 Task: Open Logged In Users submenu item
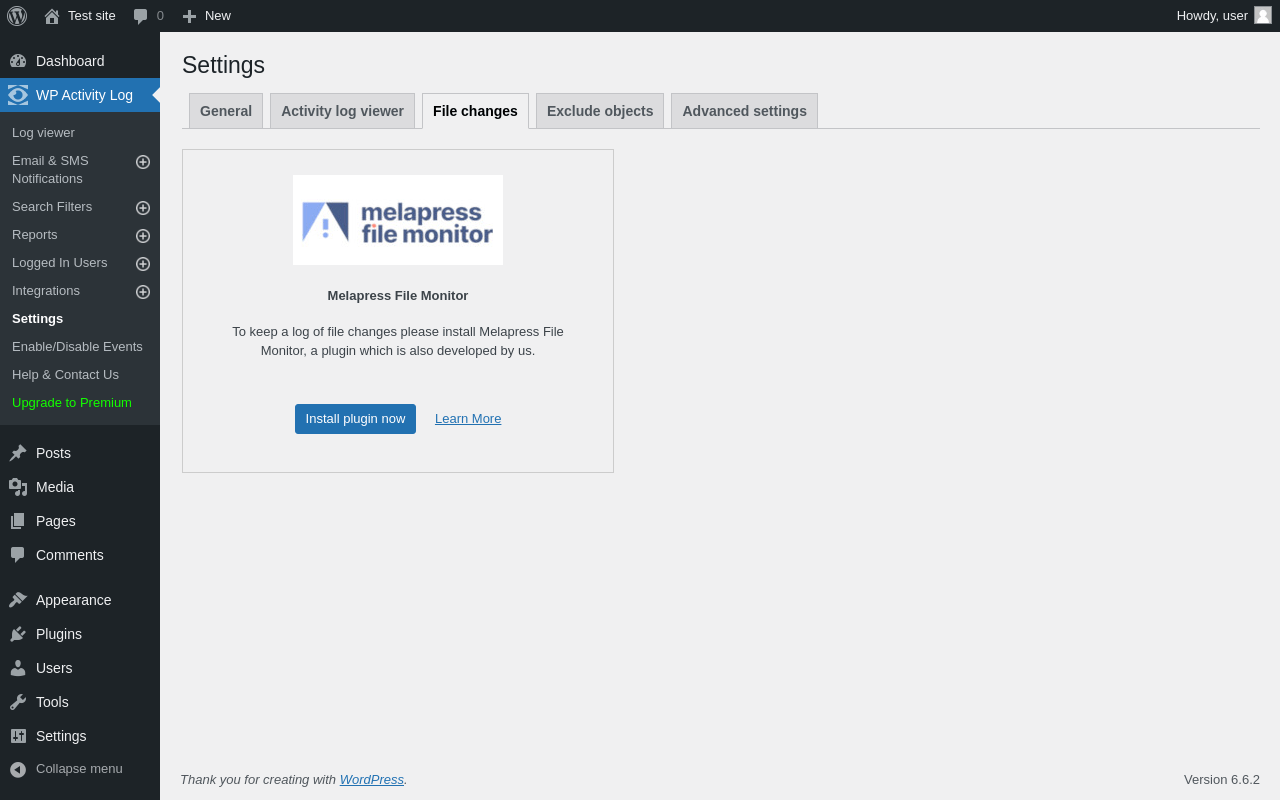(59, 263)
